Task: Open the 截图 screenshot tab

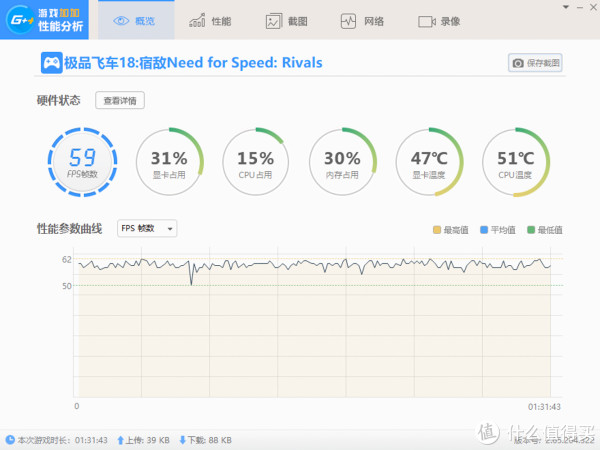Action: coord(287,21)
